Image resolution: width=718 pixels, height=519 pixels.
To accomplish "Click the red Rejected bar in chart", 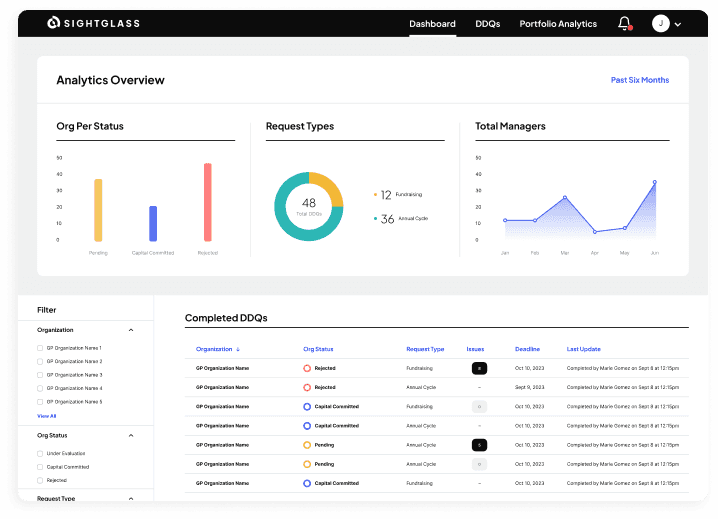I will click(x=207, y=202).
